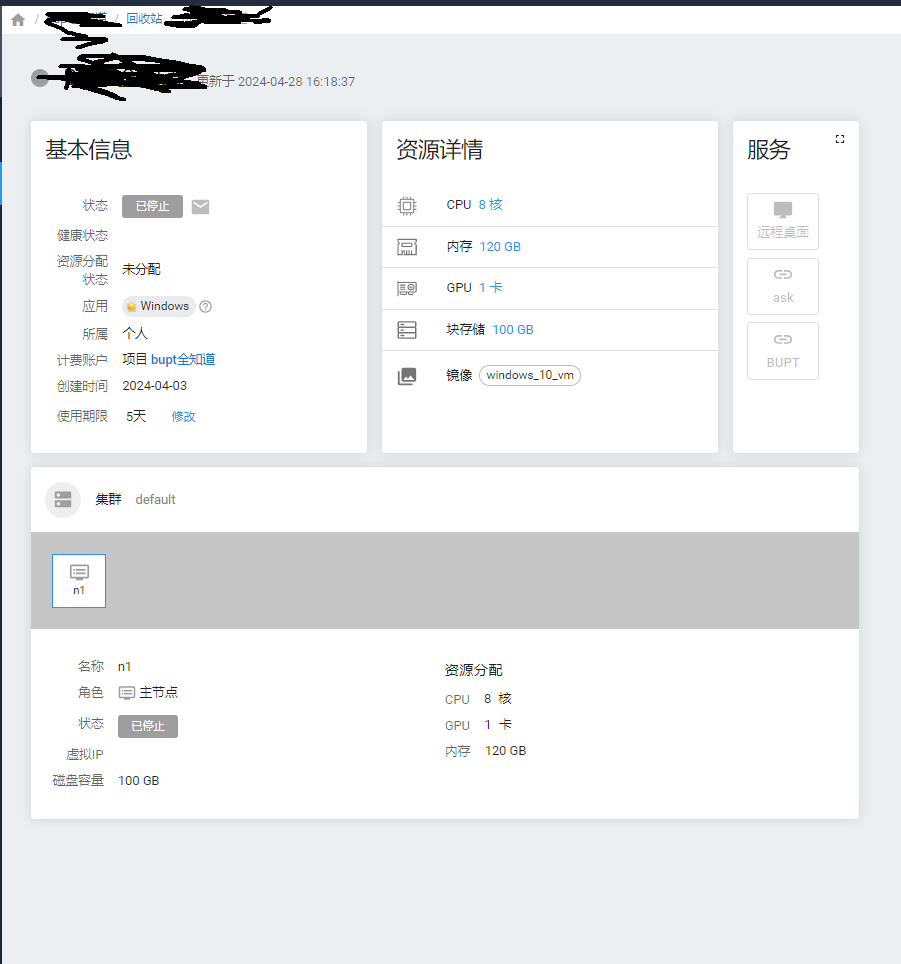
Task: Select the Windows application tag
Action: [x=159, y=306]
